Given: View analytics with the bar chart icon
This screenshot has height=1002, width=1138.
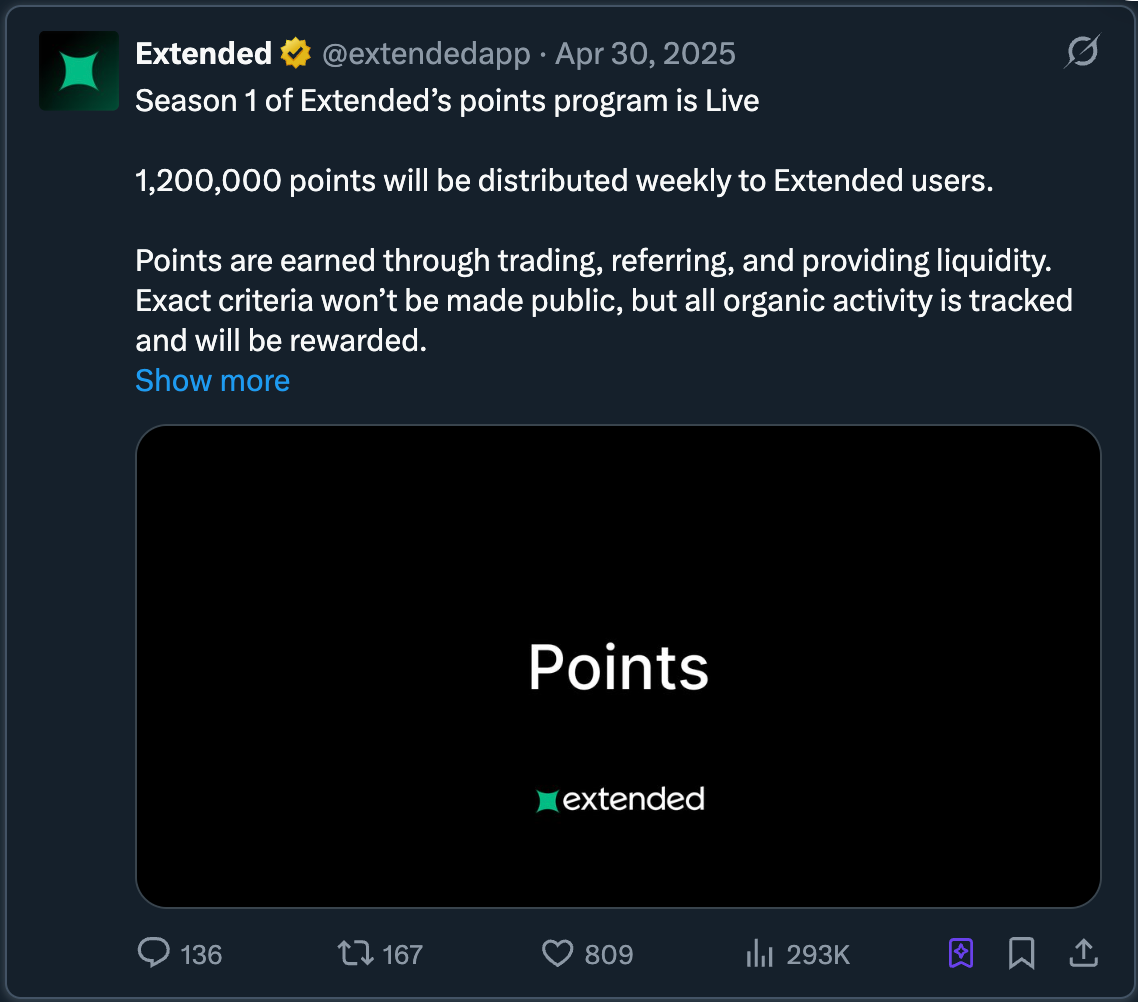Looking at the screenshot, I should (760, 954).
